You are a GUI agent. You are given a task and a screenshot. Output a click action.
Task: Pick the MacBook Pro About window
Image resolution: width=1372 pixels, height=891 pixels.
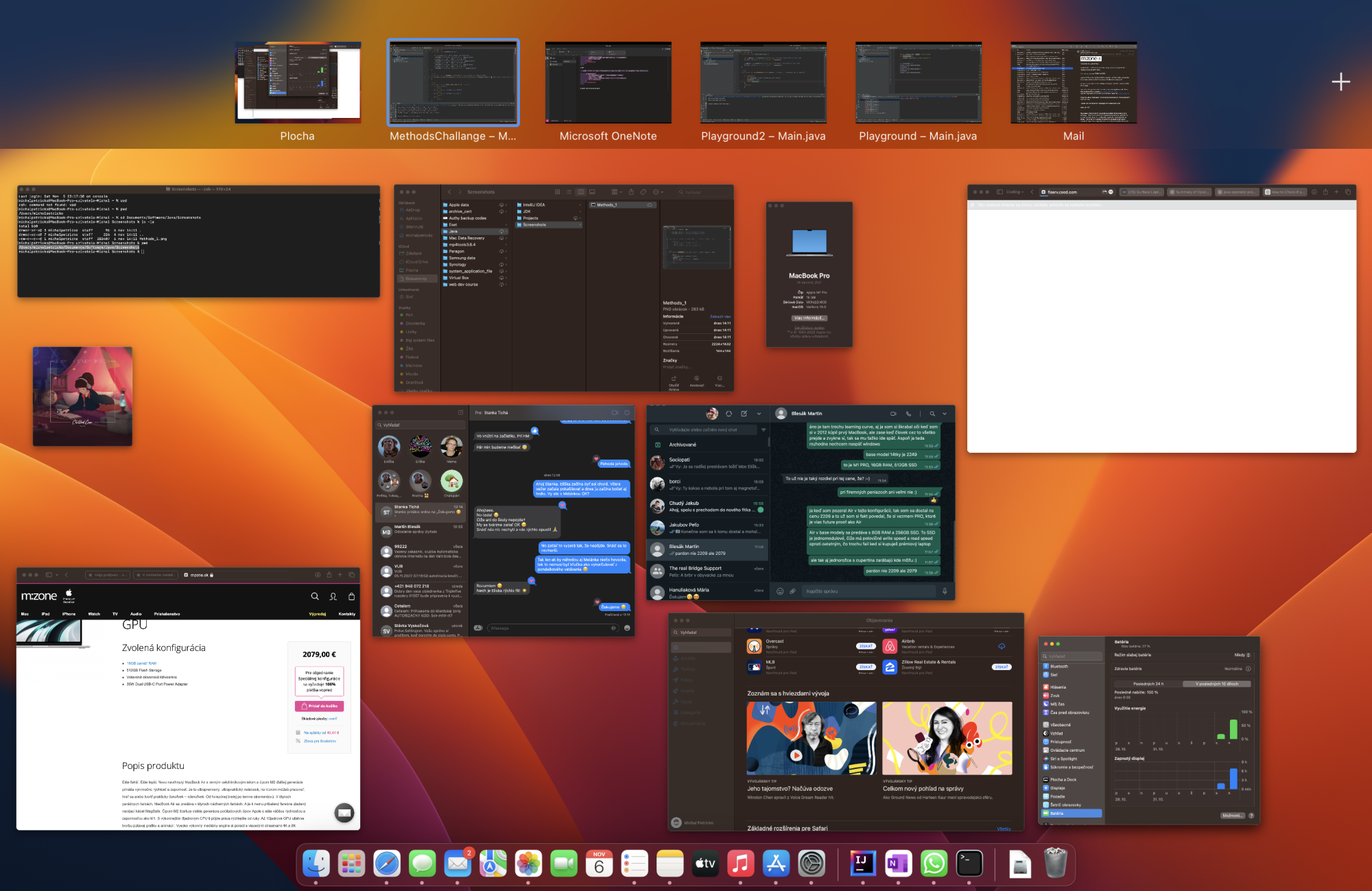(x=809, y=274)
